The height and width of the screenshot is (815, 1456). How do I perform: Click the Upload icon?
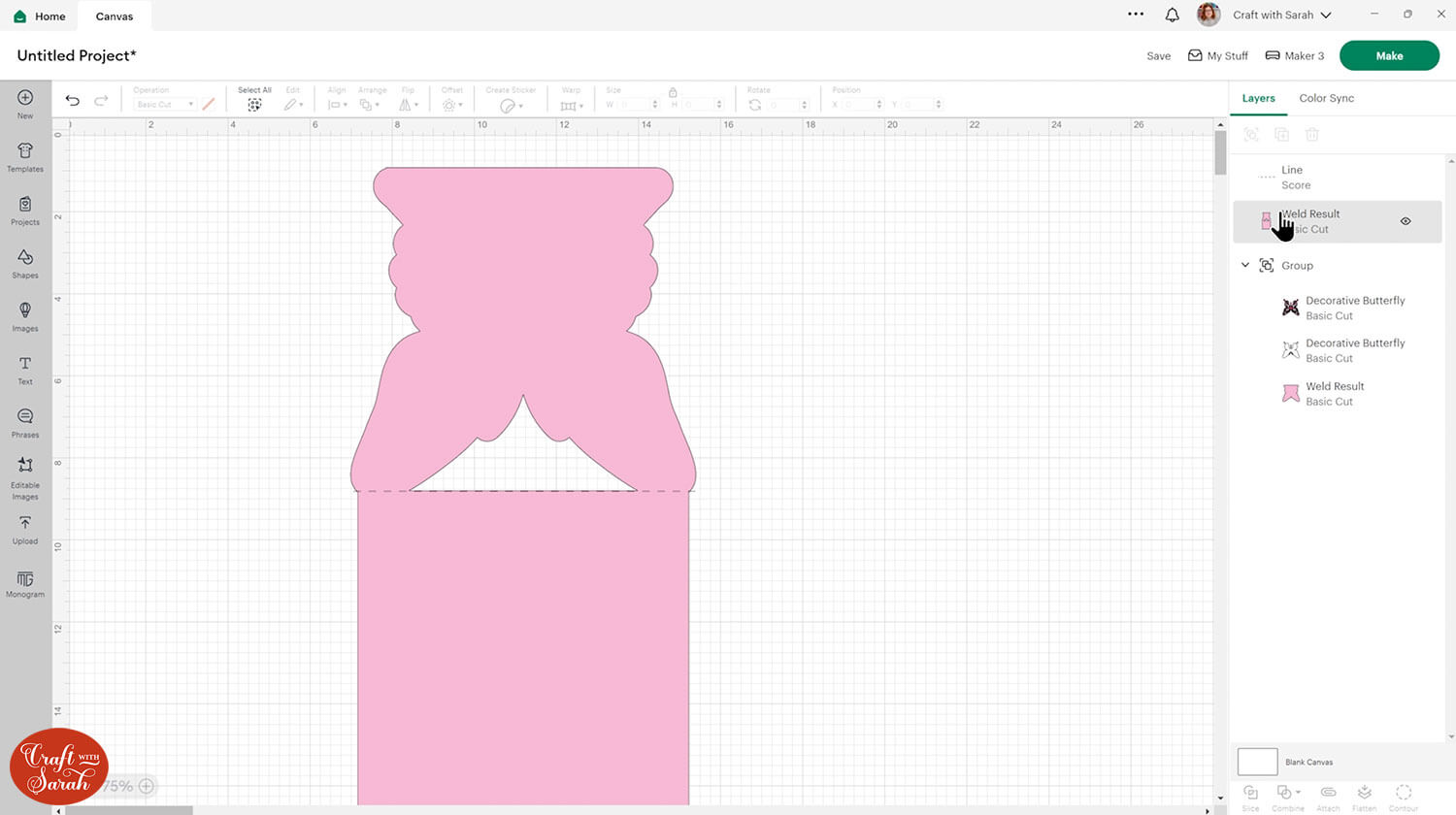tap(25, 523)
